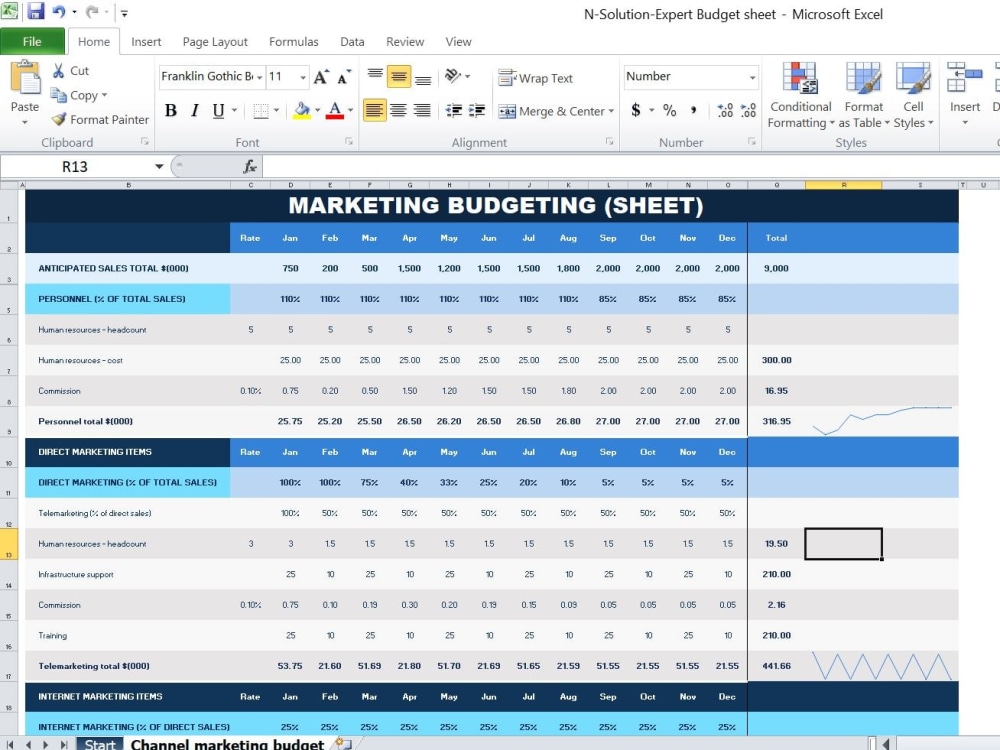The width and height of the screenshot is (1000, 750).
Task: Click Merge & Center button
Action: click(552, 111)
